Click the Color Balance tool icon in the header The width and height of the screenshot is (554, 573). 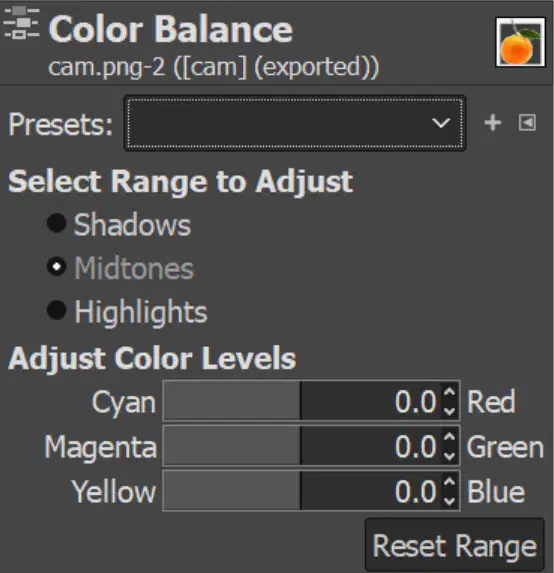coord(22,23)
